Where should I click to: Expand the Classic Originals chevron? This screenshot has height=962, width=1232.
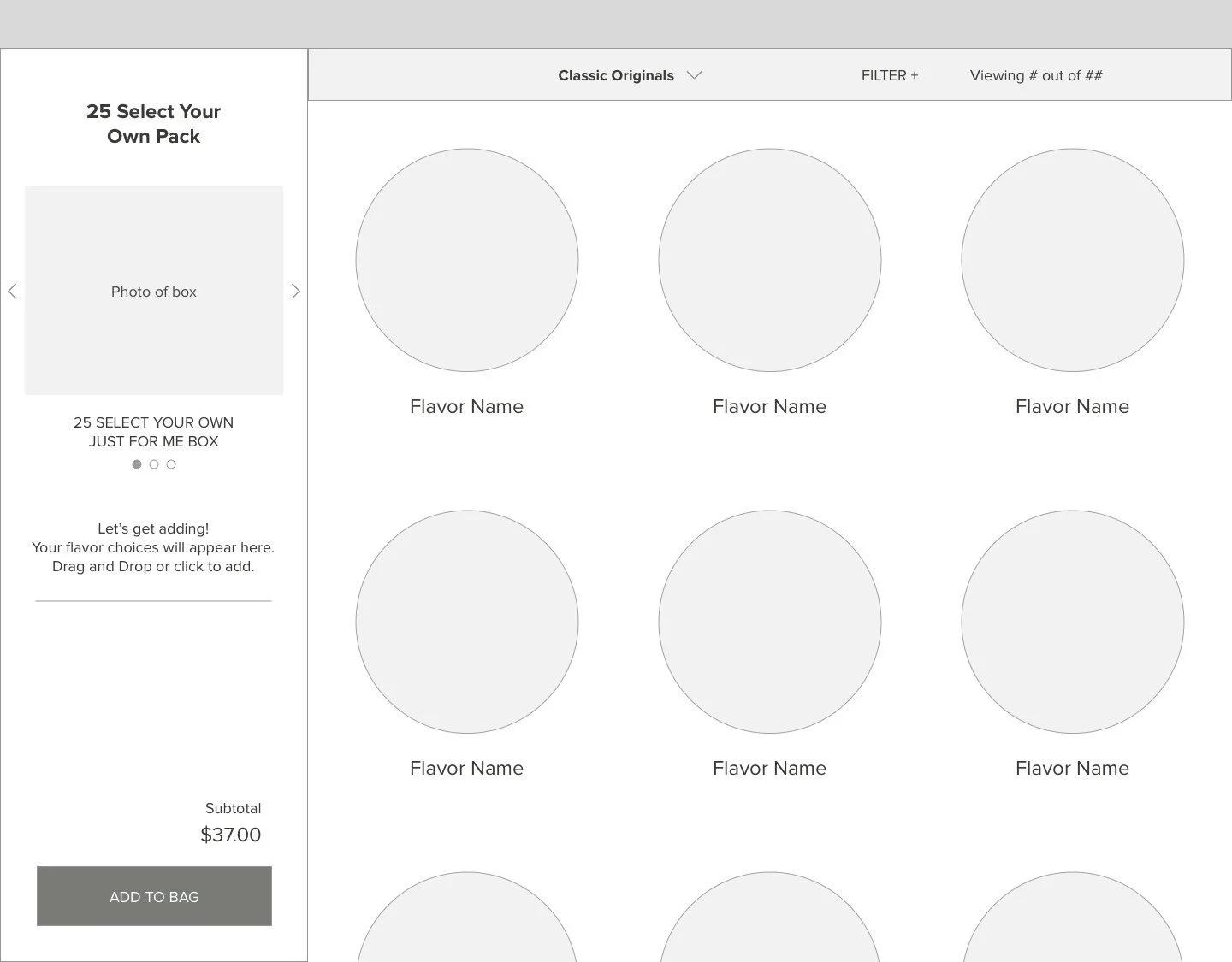695,75
